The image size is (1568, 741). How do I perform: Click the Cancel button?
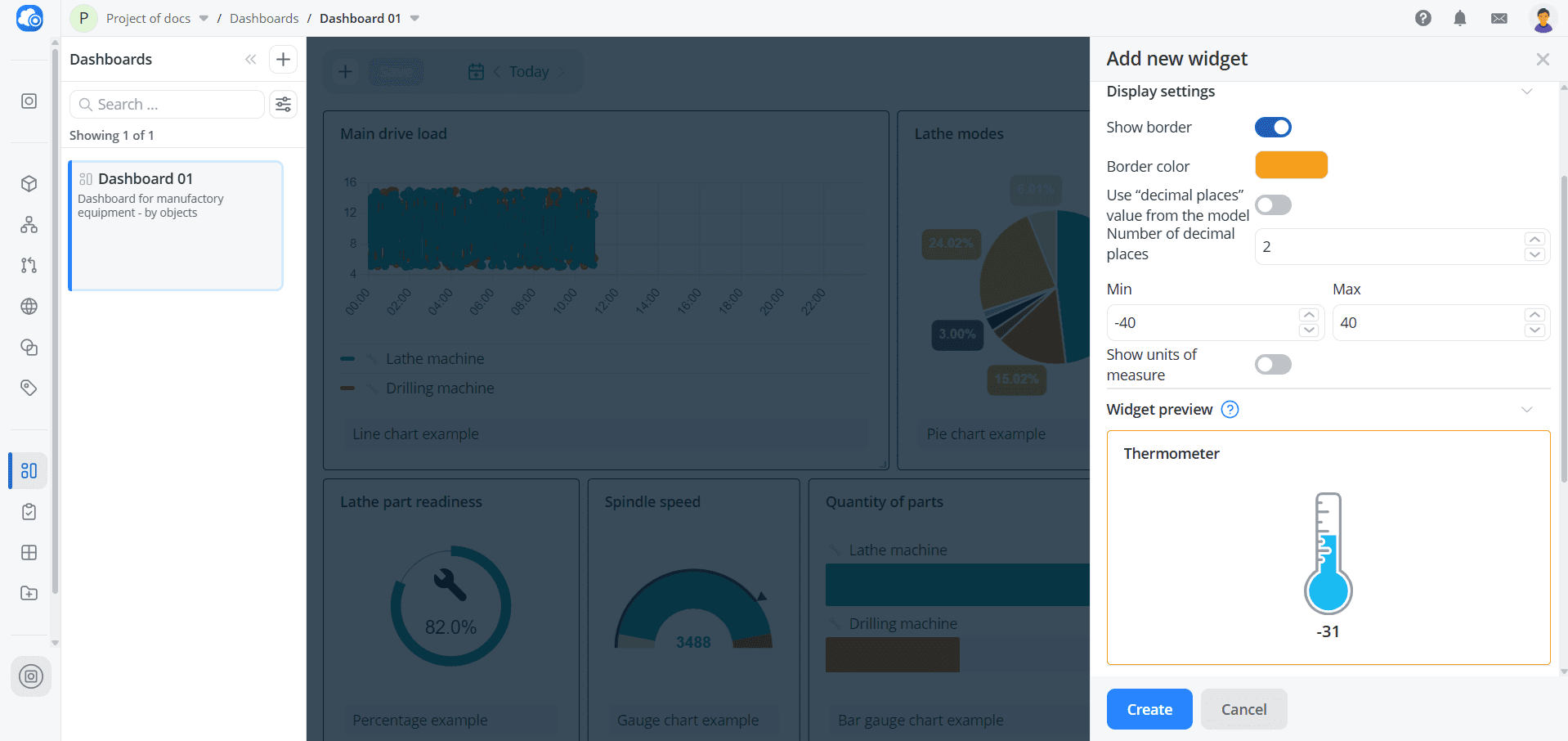pos(1243,709)
